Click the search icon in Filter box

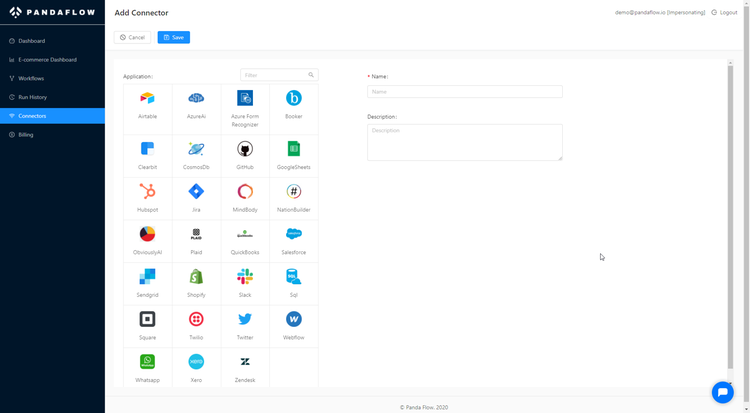pos(311,75)
